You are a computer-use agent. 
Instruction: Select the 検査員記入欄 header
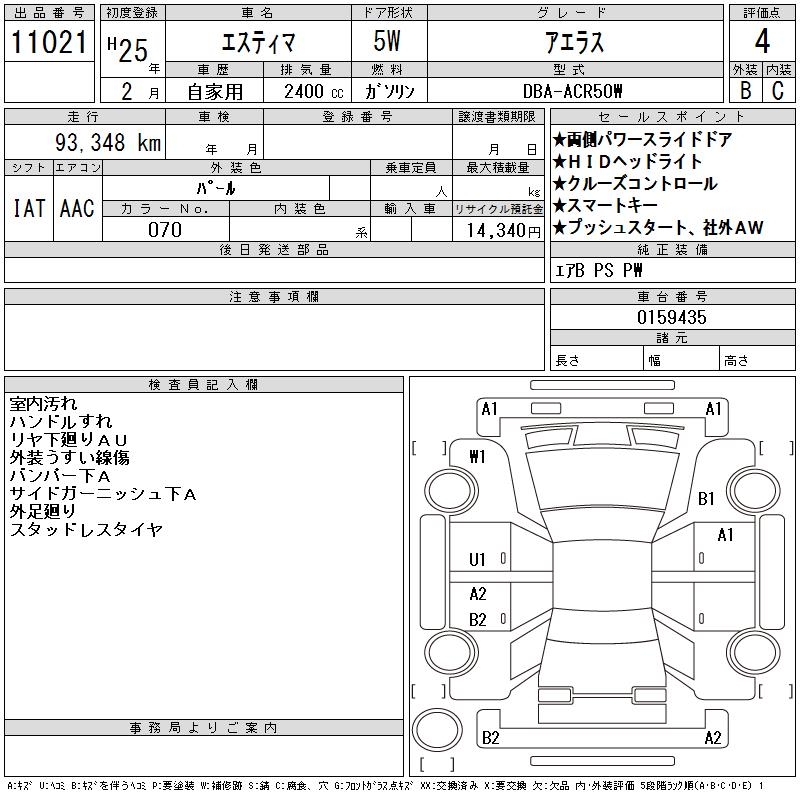(204, 385)
